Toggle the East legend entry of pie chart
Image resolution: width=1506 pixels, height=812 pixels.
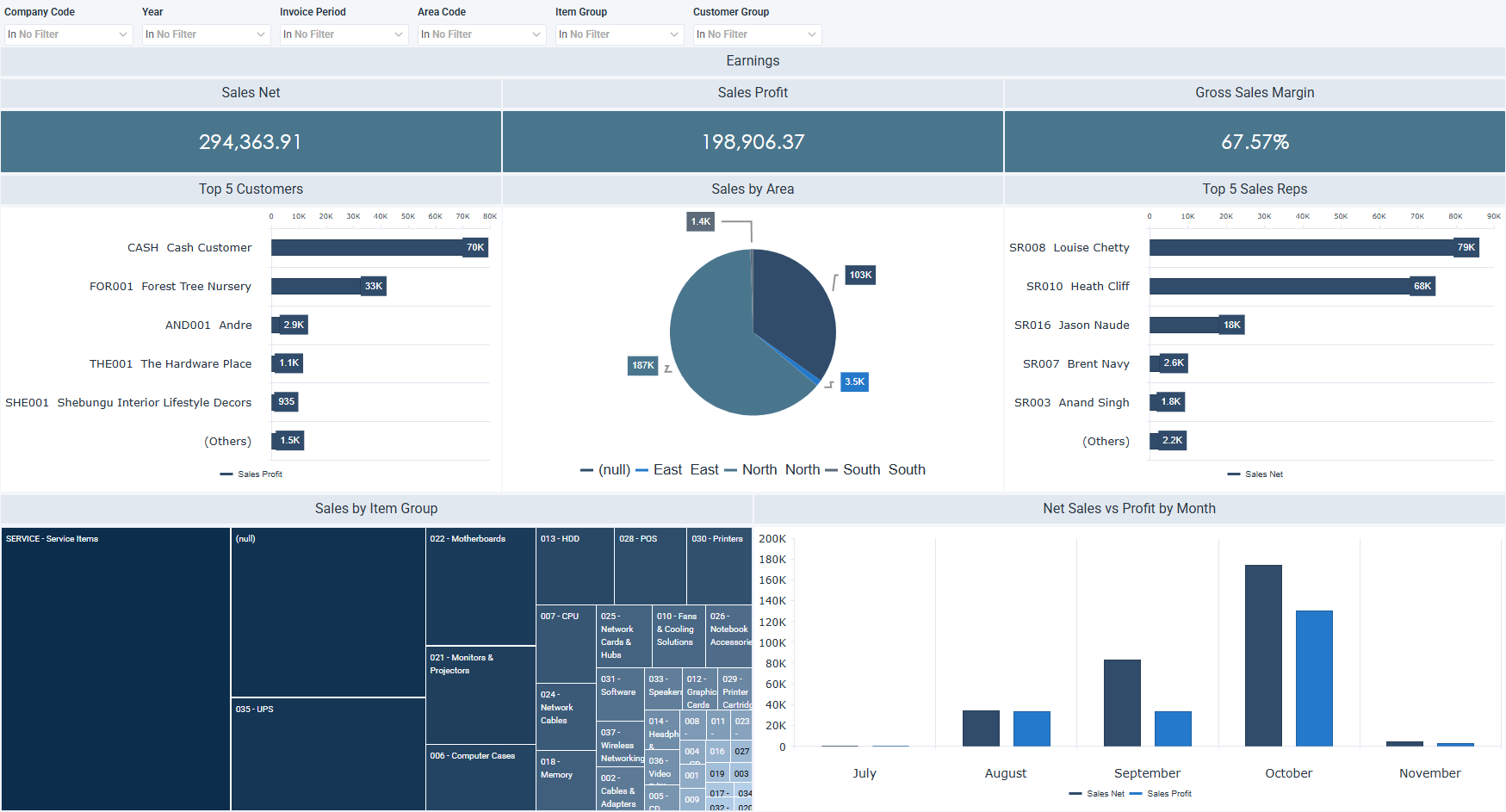pos(677,469)
